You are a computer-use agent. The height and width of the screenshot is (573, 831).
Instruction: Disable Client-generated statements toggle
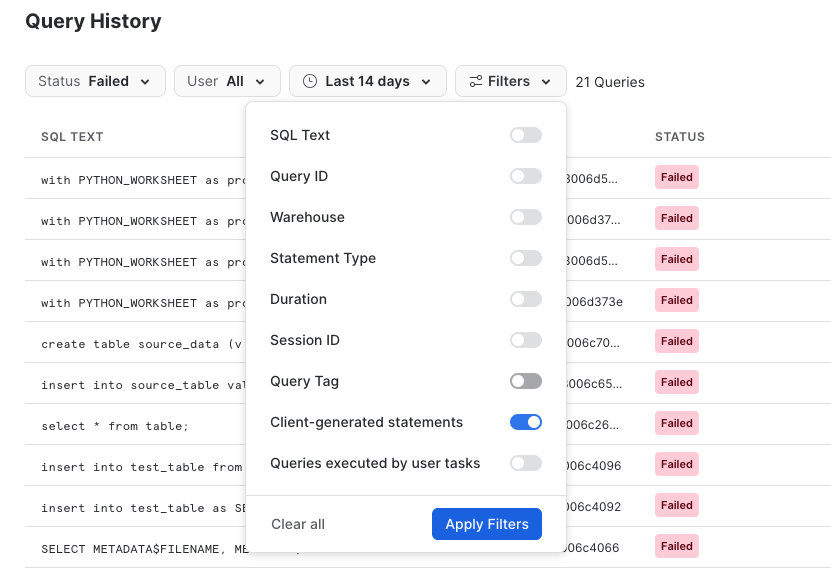coord(525,422)
